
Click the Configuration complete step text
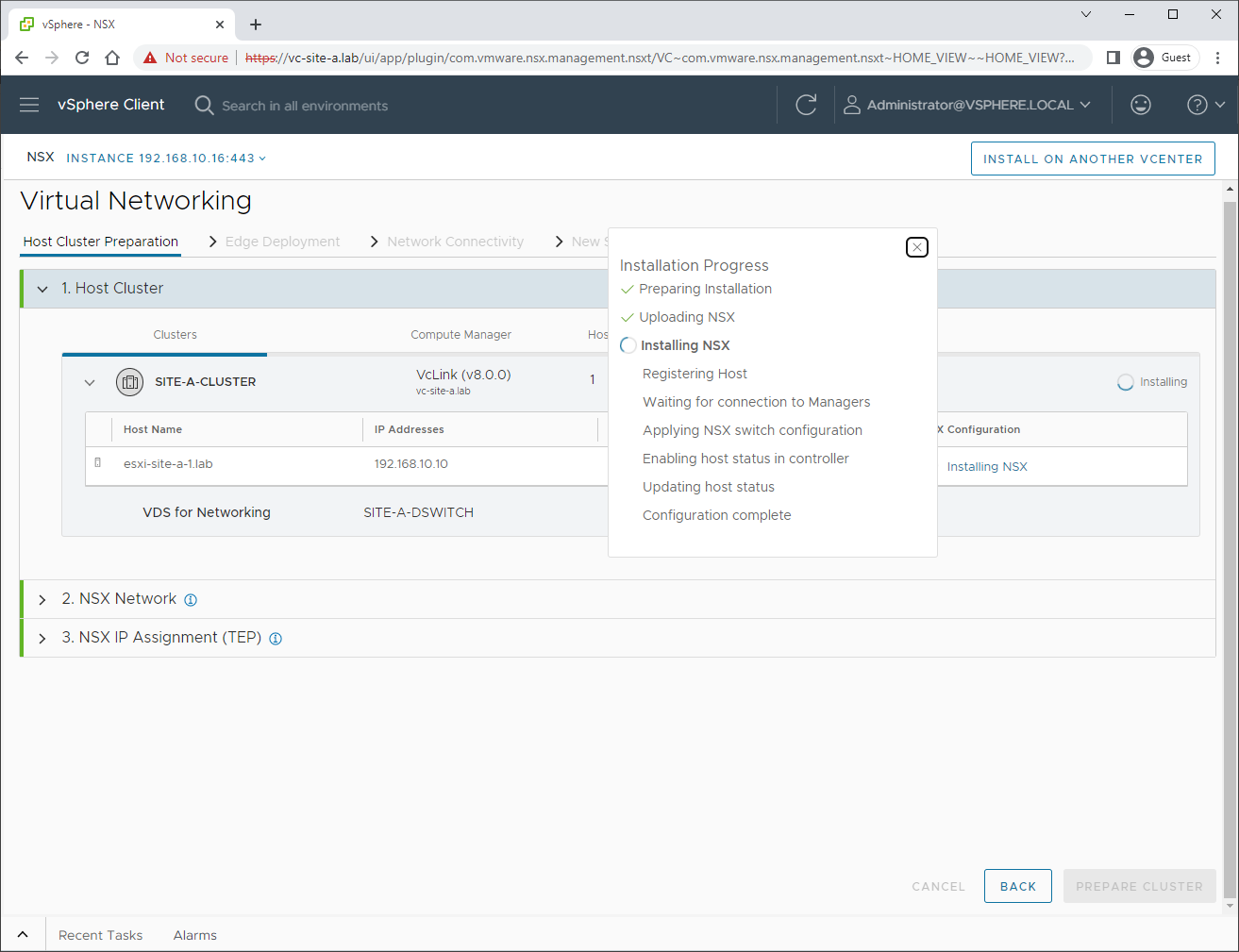click(x=717, y=515)
